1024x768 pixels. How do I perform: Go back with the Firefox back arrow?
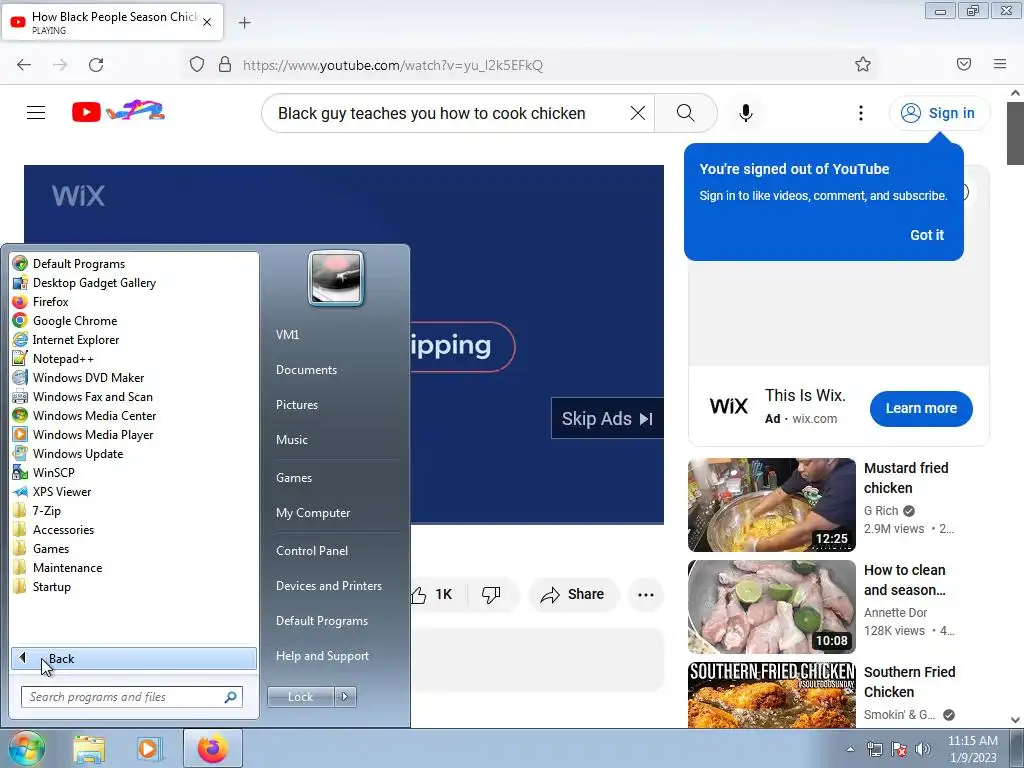[x=24, y=65]
